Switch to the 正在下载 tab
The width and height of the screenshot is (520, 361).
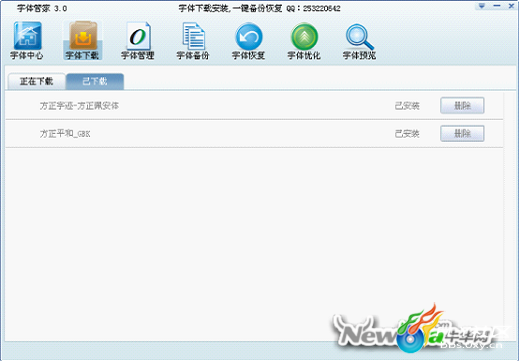point(36,81)
